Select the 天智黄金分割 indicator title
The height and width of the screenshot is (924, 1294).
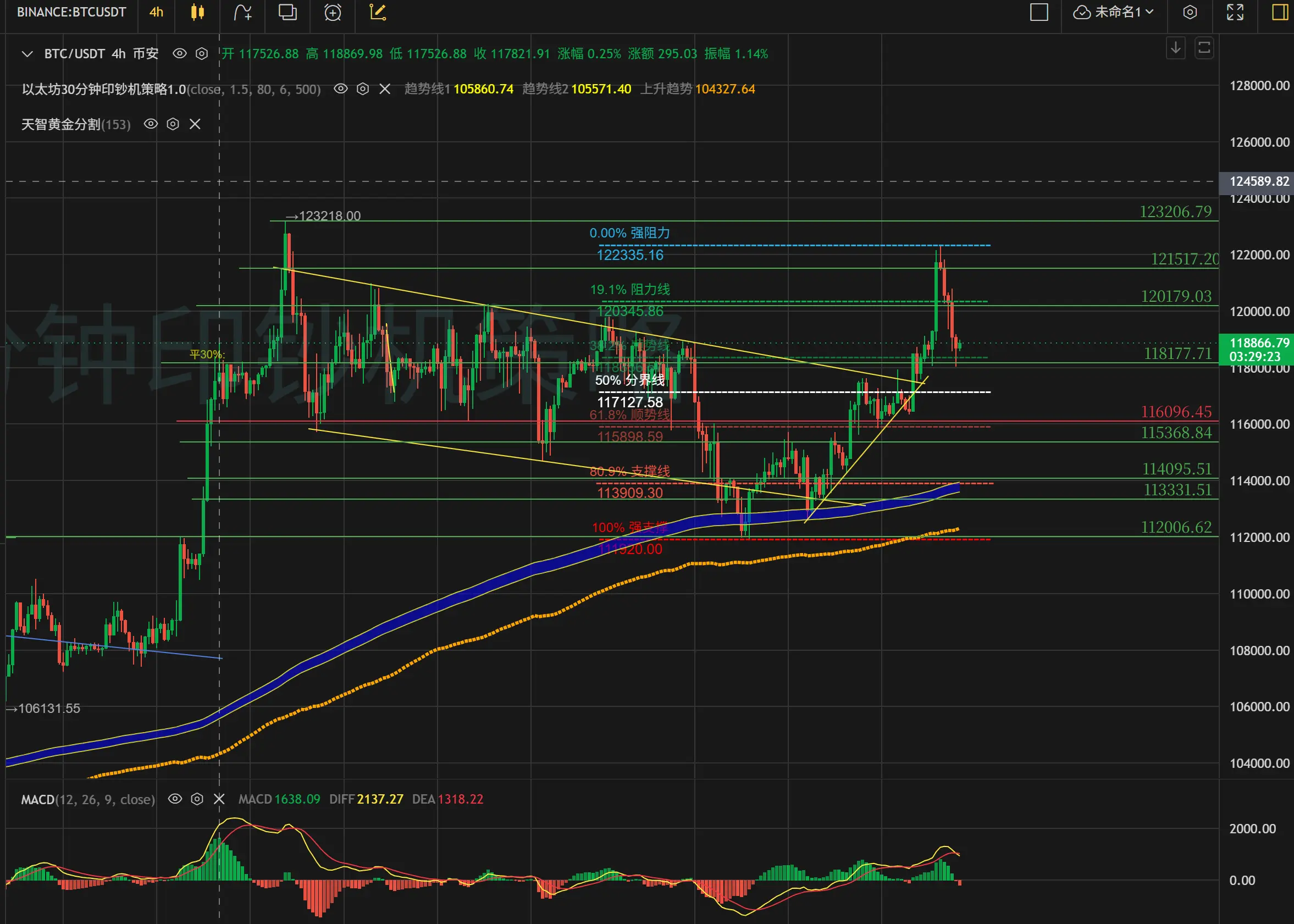click(61, 125)
